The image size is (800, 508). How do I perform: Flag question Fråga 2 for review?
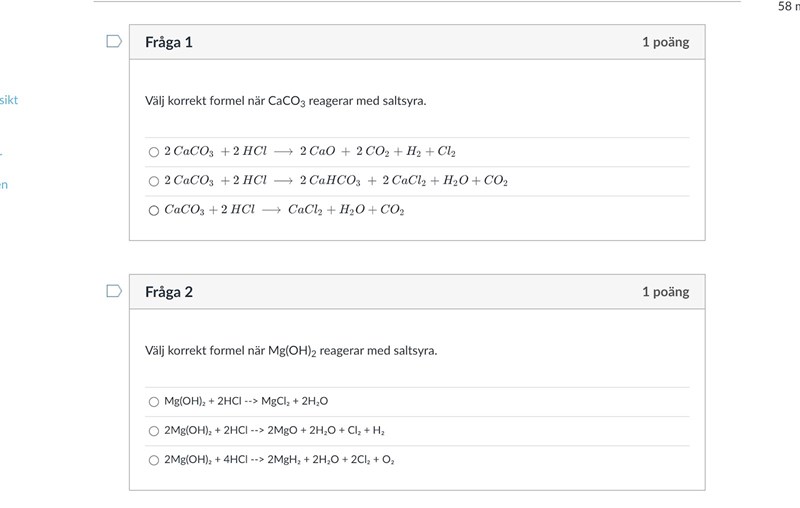[114, 291]
